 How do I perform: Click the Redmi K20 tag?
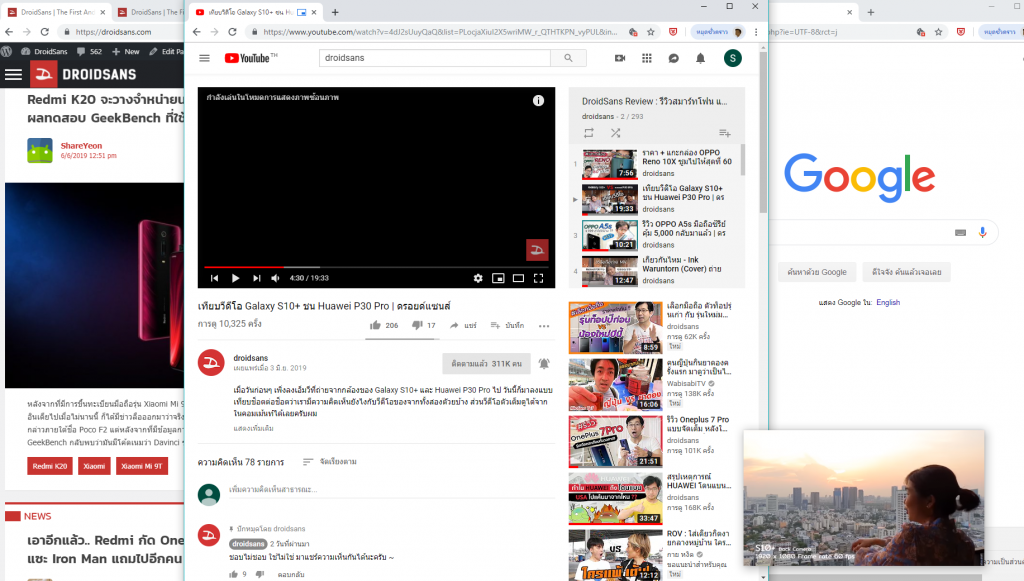(x=50, y=466)
